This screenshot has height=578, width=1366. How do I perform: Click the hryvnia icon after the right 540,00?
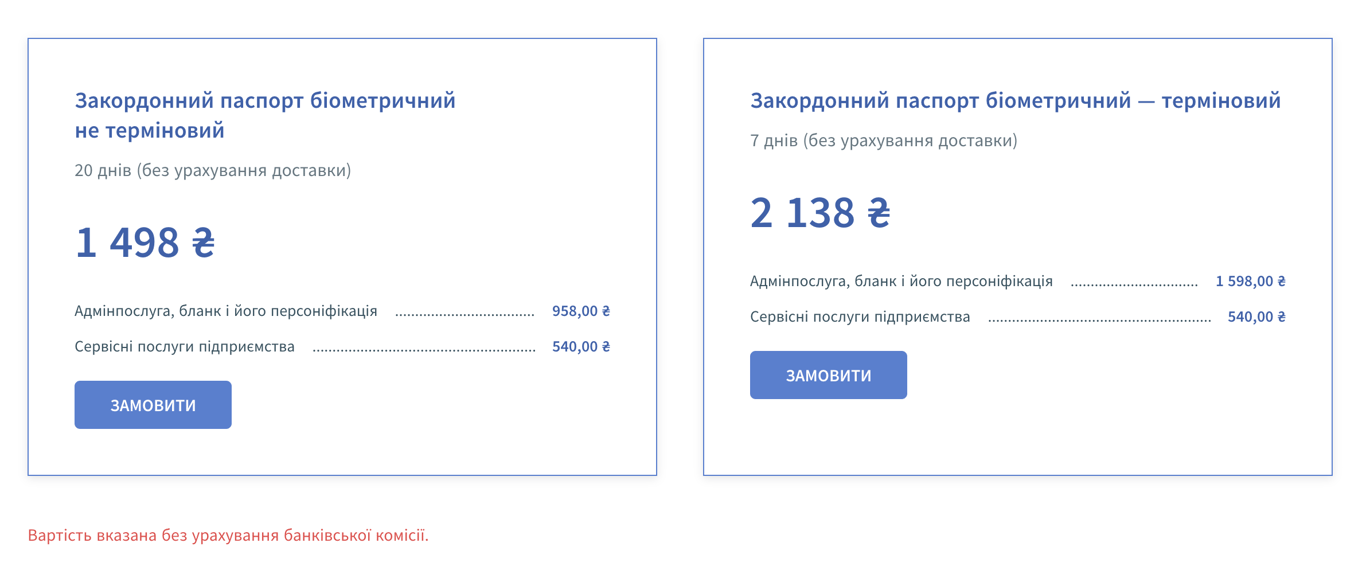click(1283, 317)
